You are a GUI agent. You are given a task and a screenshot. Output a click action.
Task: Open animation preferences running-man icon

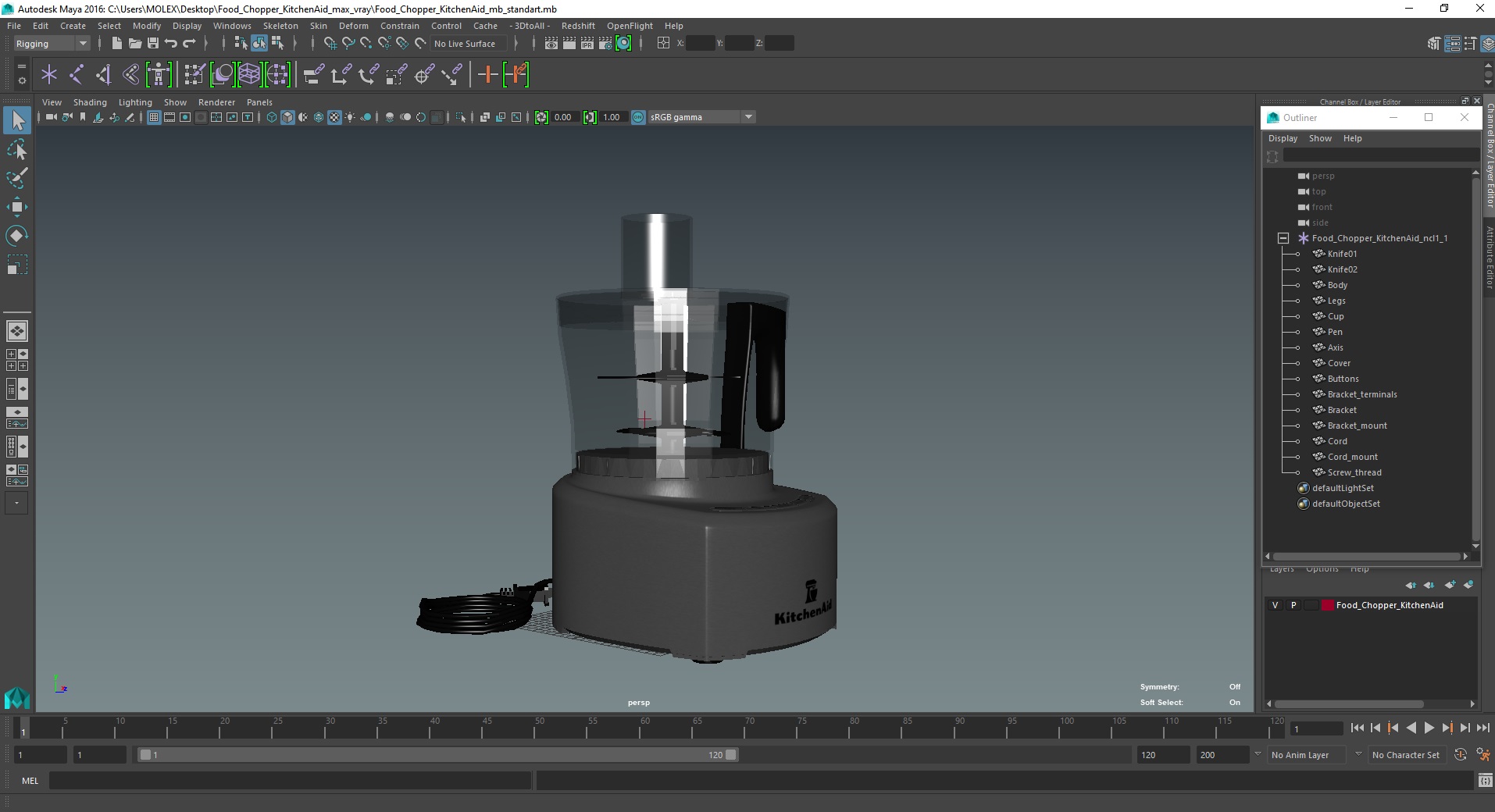(x=1483, y=755)
